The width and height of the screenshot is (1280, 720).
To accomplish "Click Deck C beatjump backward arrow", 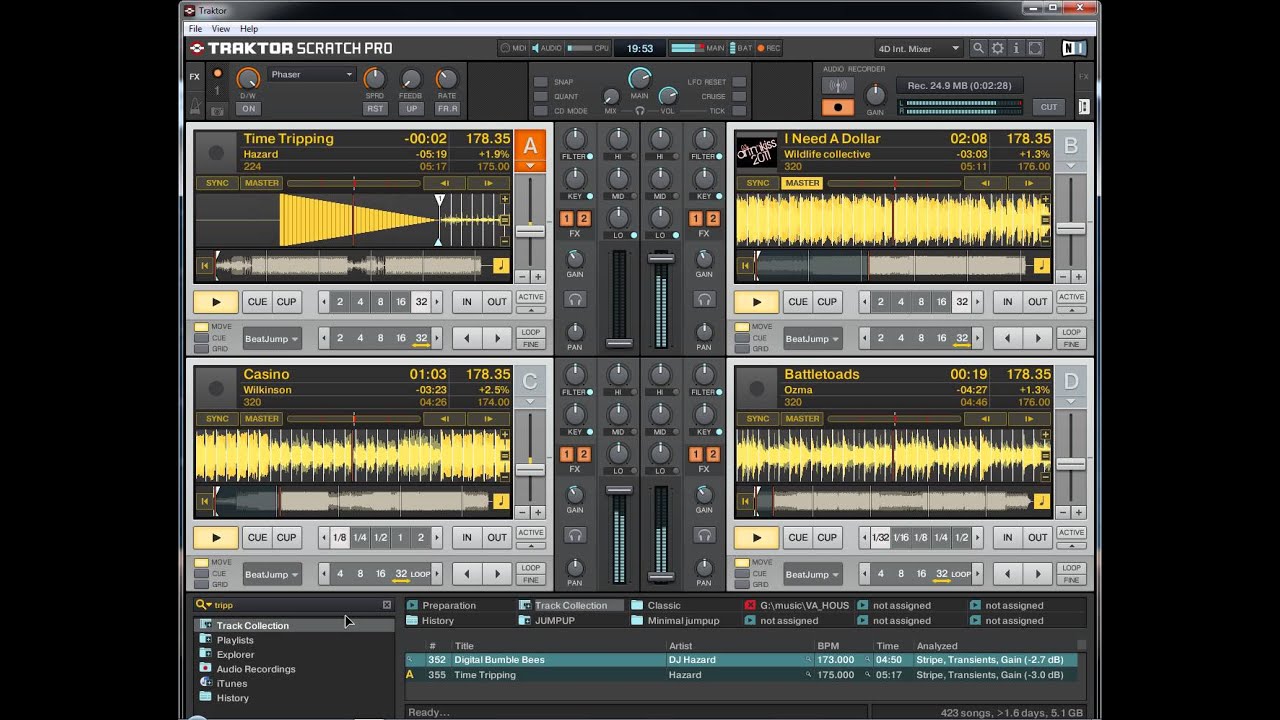I will pos(467,574).
